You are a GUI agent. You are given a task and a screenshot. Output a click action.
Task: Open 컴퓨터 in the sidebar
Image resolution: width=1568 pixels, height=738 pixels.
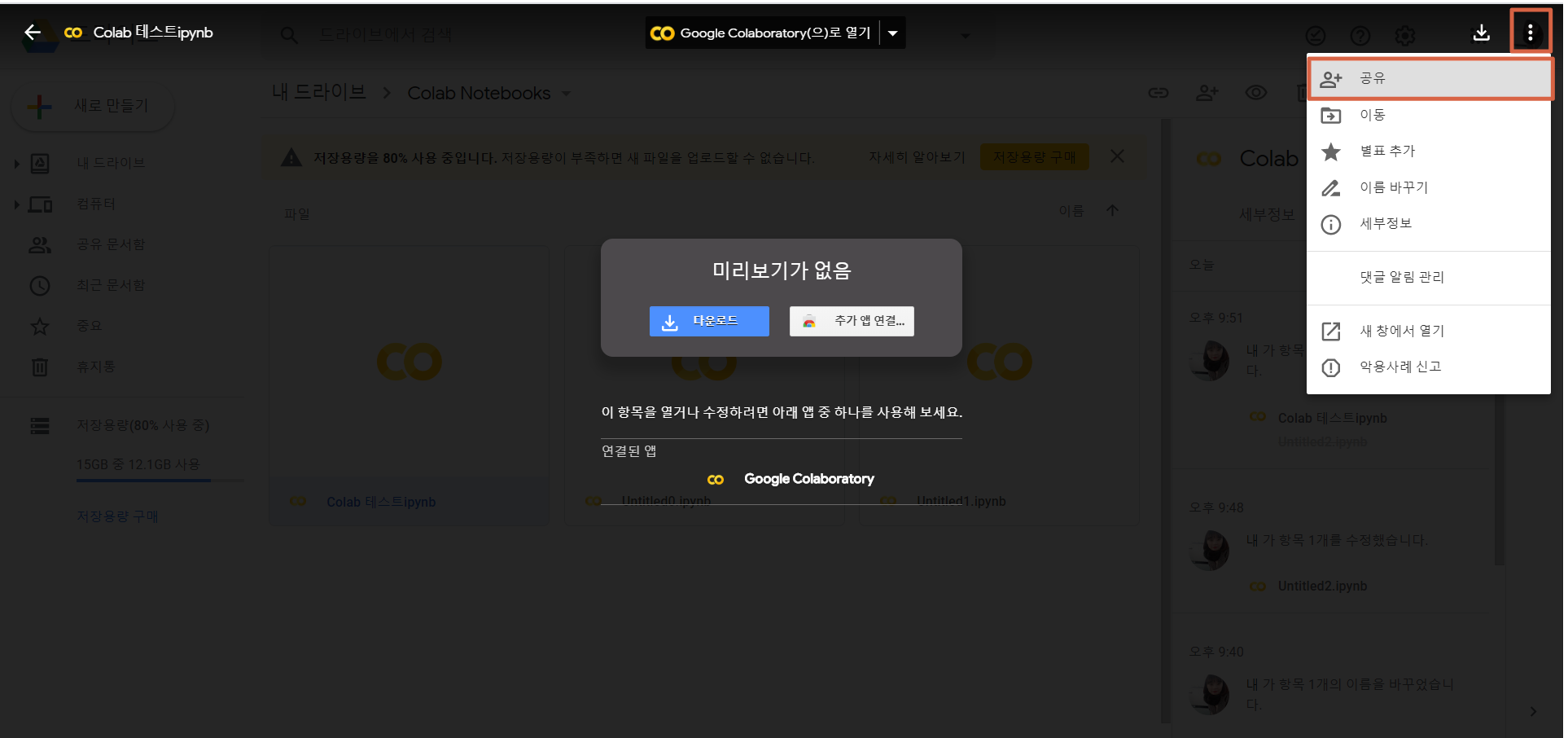click(96, 204)
